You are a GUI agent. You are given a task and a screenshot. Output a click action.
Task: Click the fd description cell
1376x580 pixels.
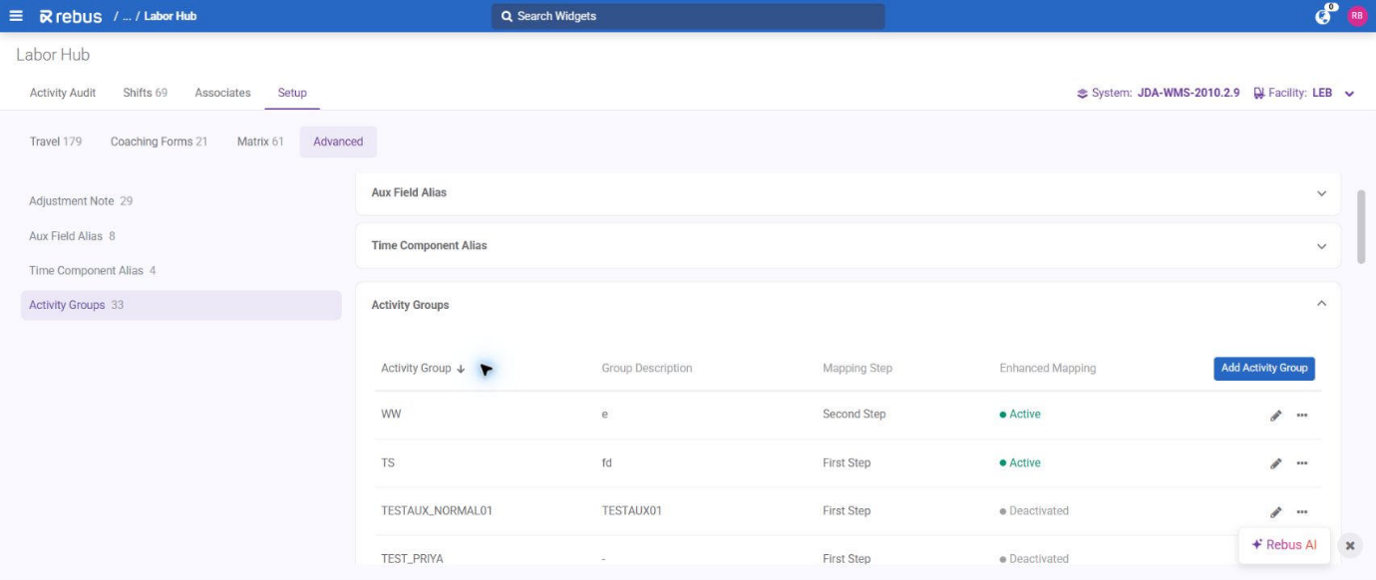(607, 463)
